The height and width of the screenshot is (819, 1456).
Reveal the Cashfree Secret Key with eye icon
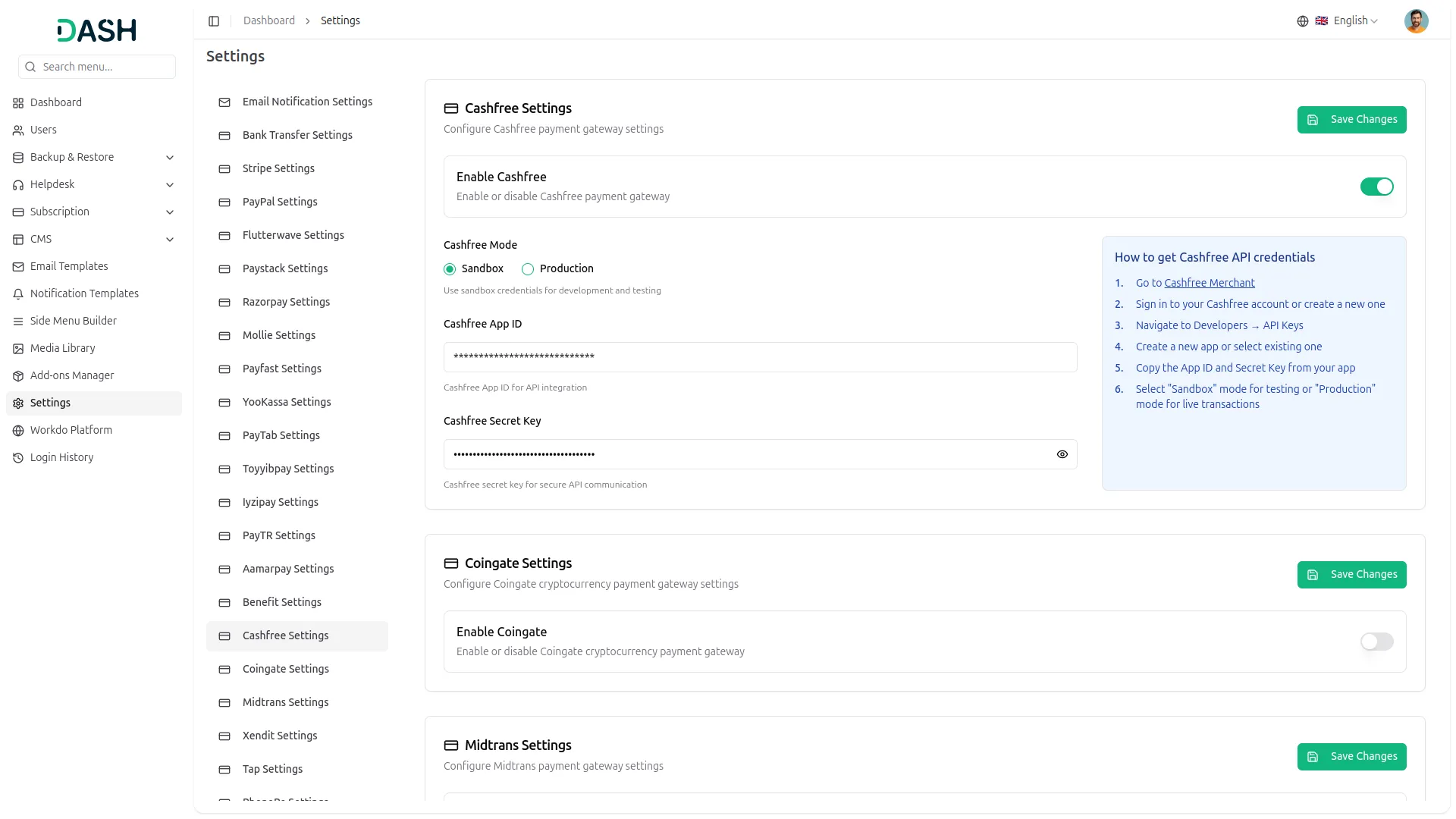[1062, 454]
